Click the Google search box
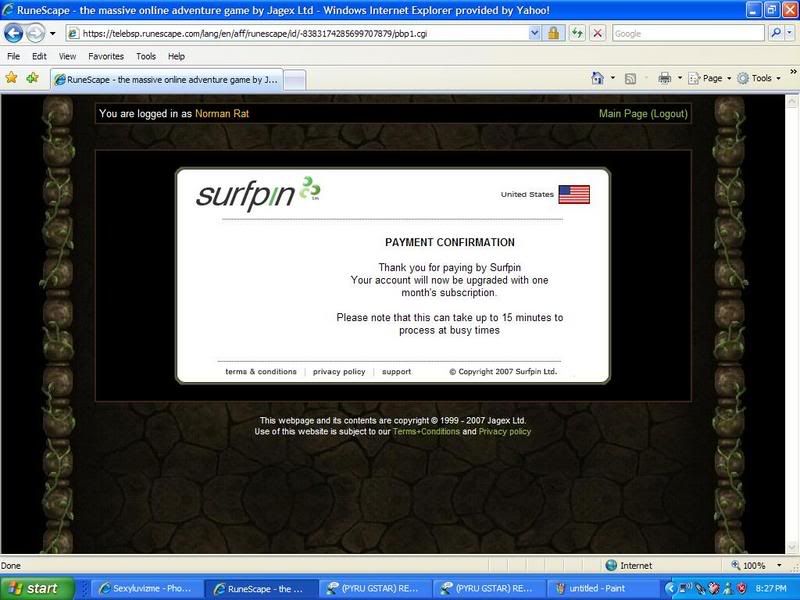This screenshot has height=600, width=800. (x=688, y=34)
